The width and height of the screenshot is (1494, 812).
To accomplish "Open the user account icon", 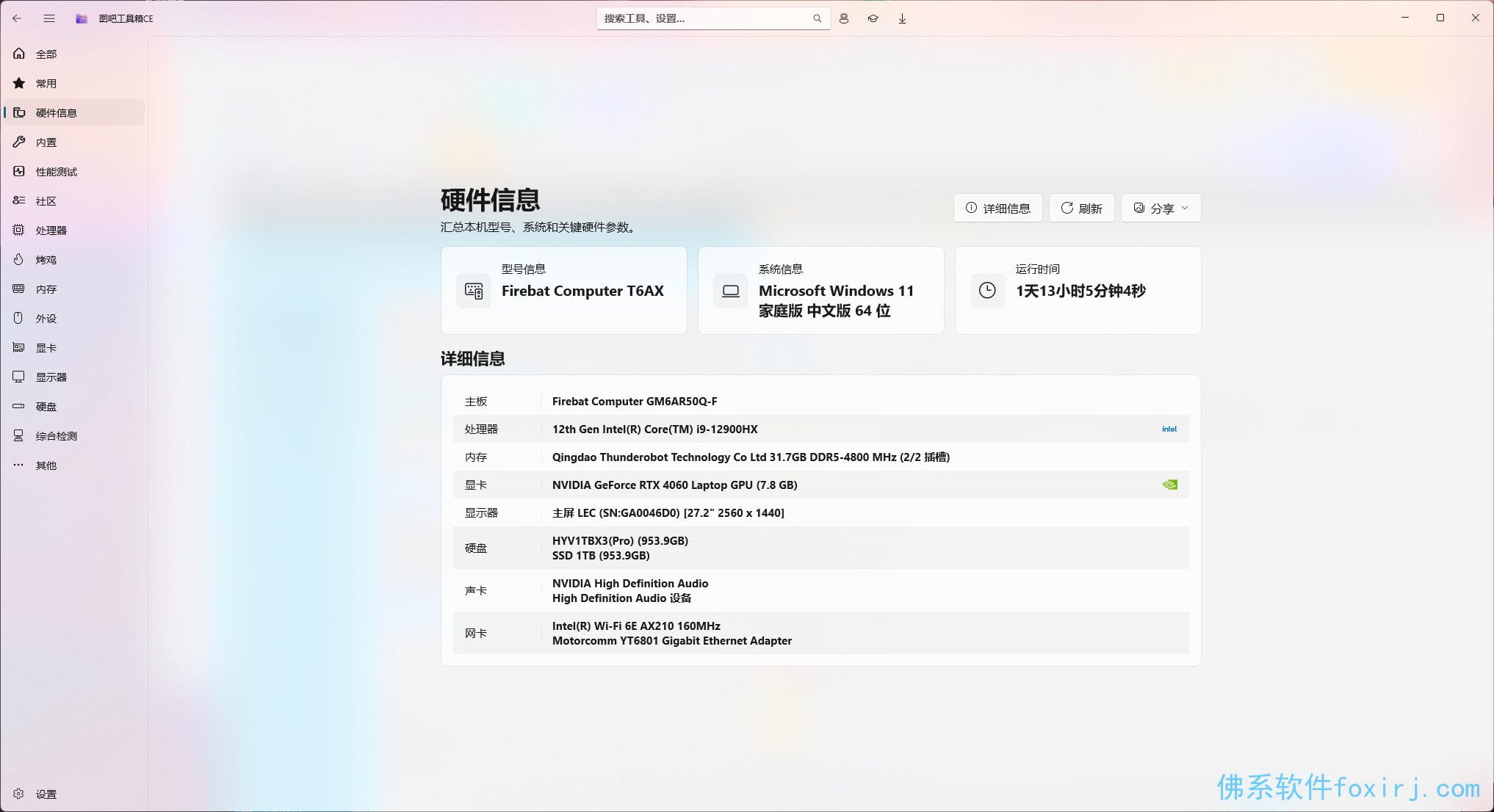I will coord(844,18).
